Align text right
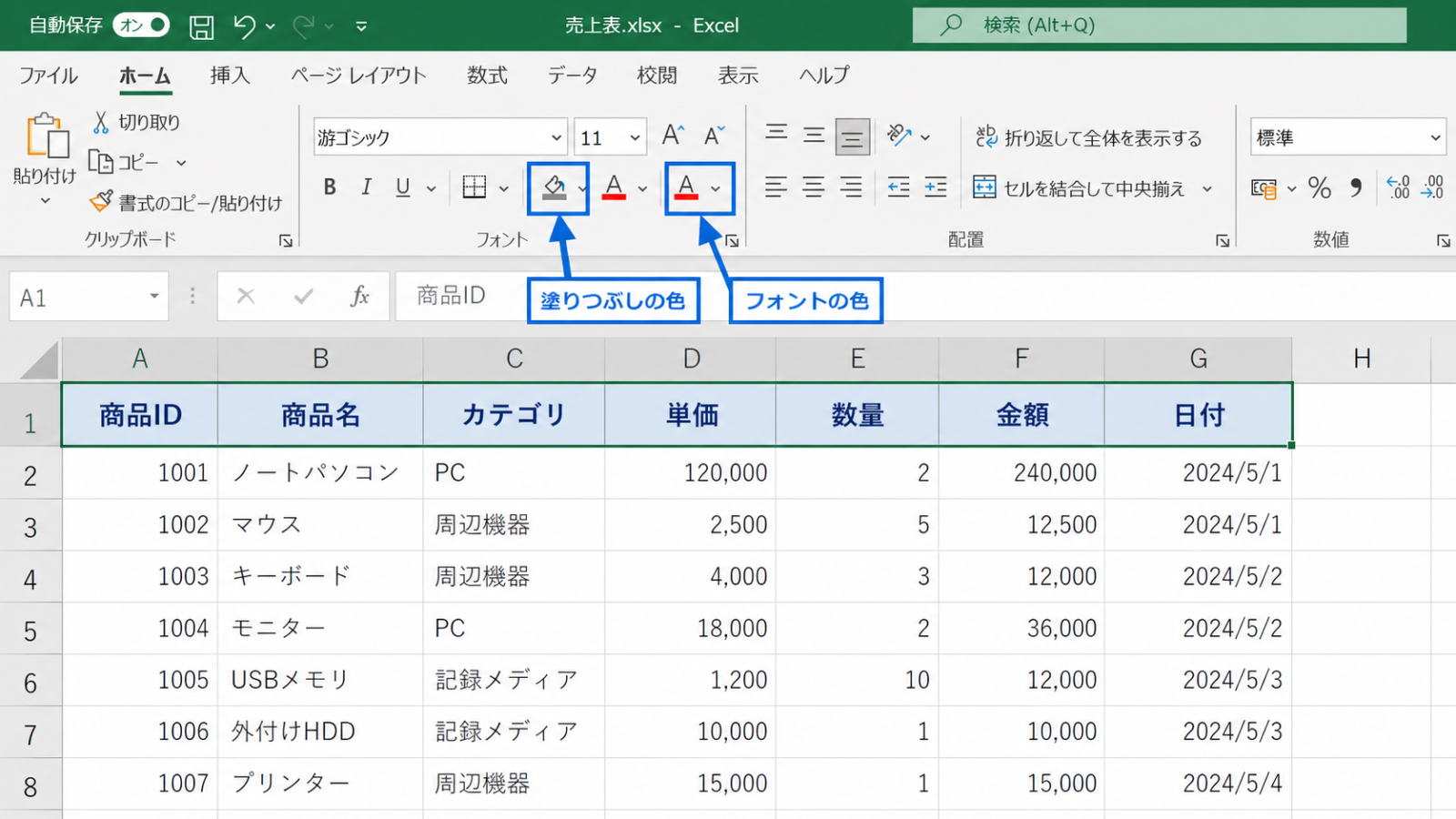 [851, 187]
